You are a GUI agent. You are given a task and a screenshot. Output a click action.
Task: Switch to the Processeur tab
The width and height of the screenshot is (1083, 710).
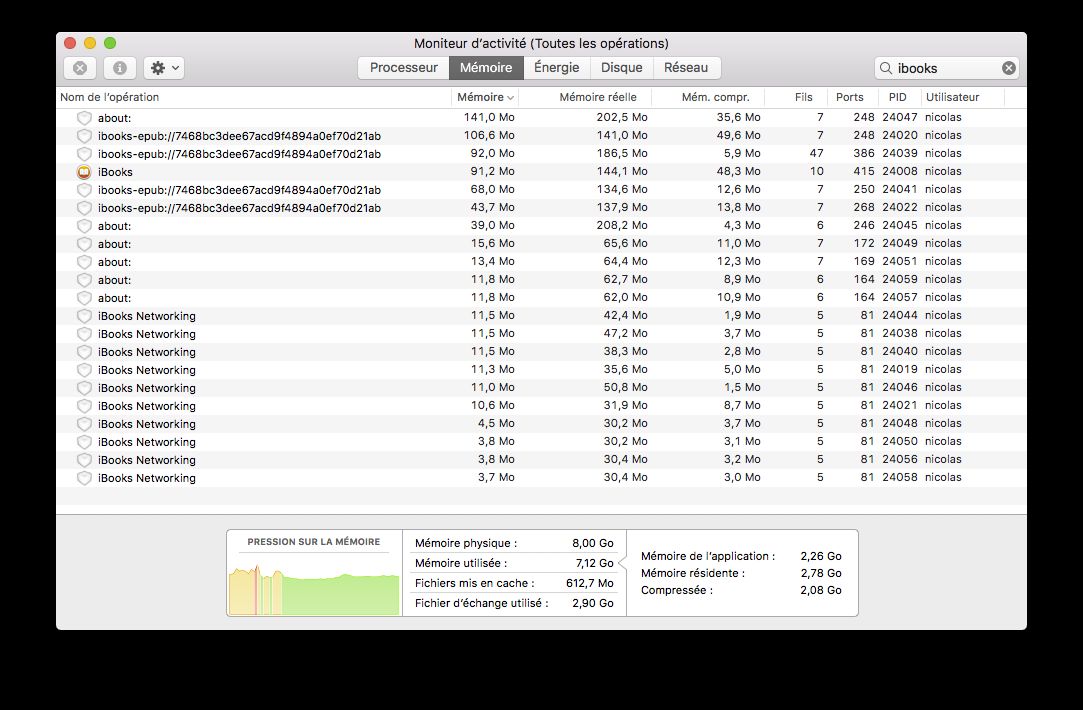tap(403, 68)
